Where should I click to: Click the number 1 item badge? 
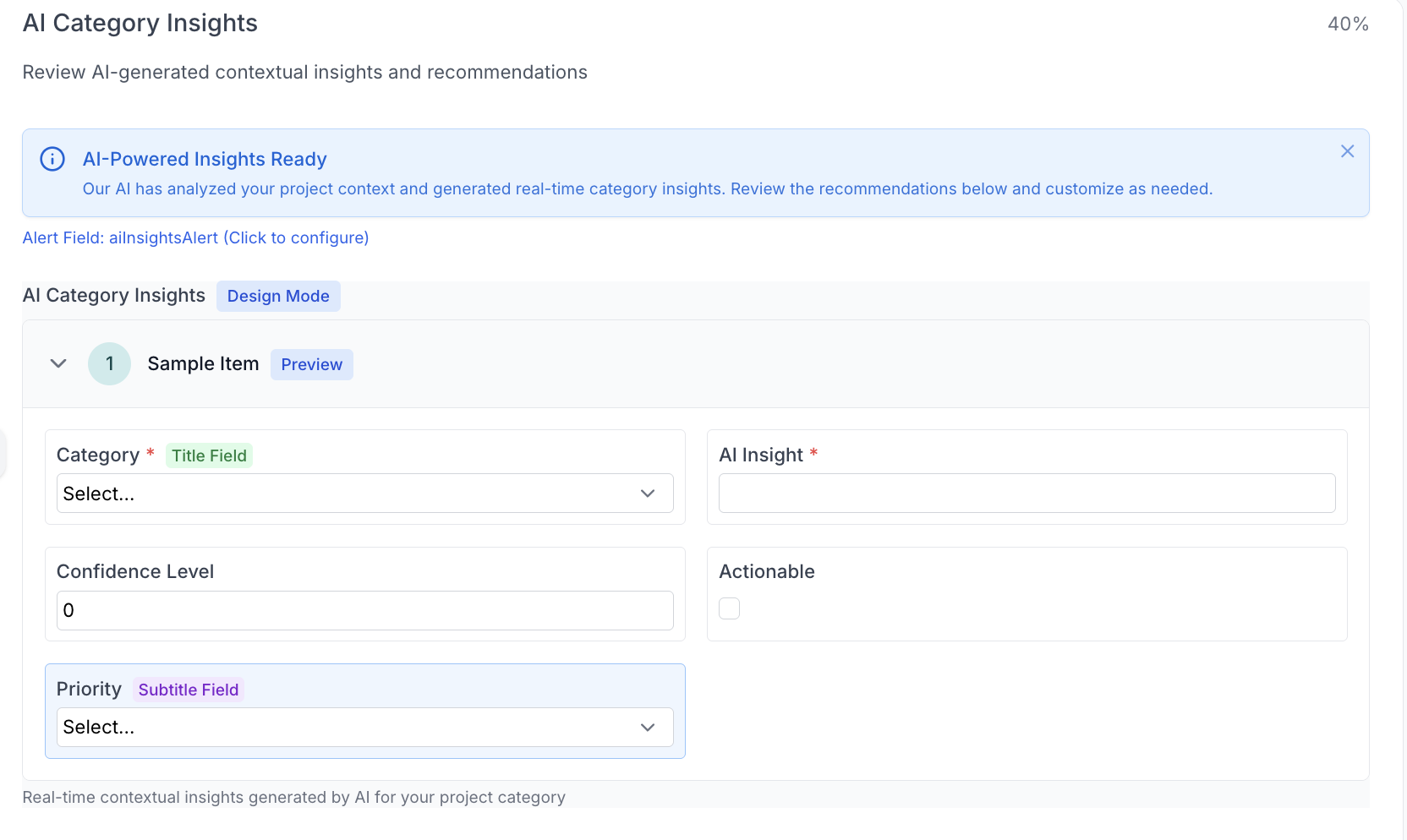(109, 363)
